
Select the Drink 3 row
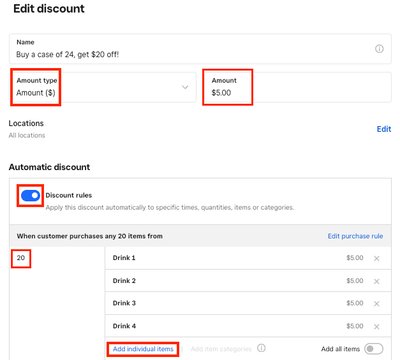point(248,303)
